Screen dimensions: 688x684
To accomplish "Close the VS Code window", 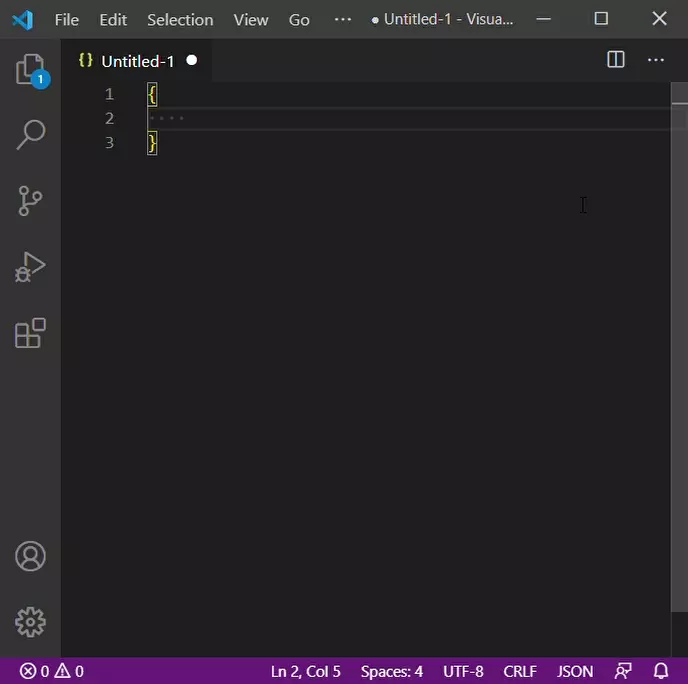I will pos(659,19).
